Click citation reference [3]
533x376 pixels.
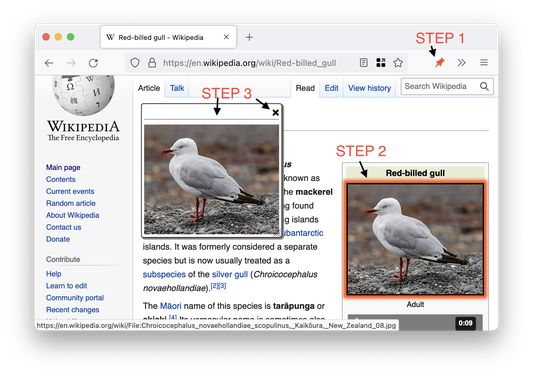coord(222,286)
